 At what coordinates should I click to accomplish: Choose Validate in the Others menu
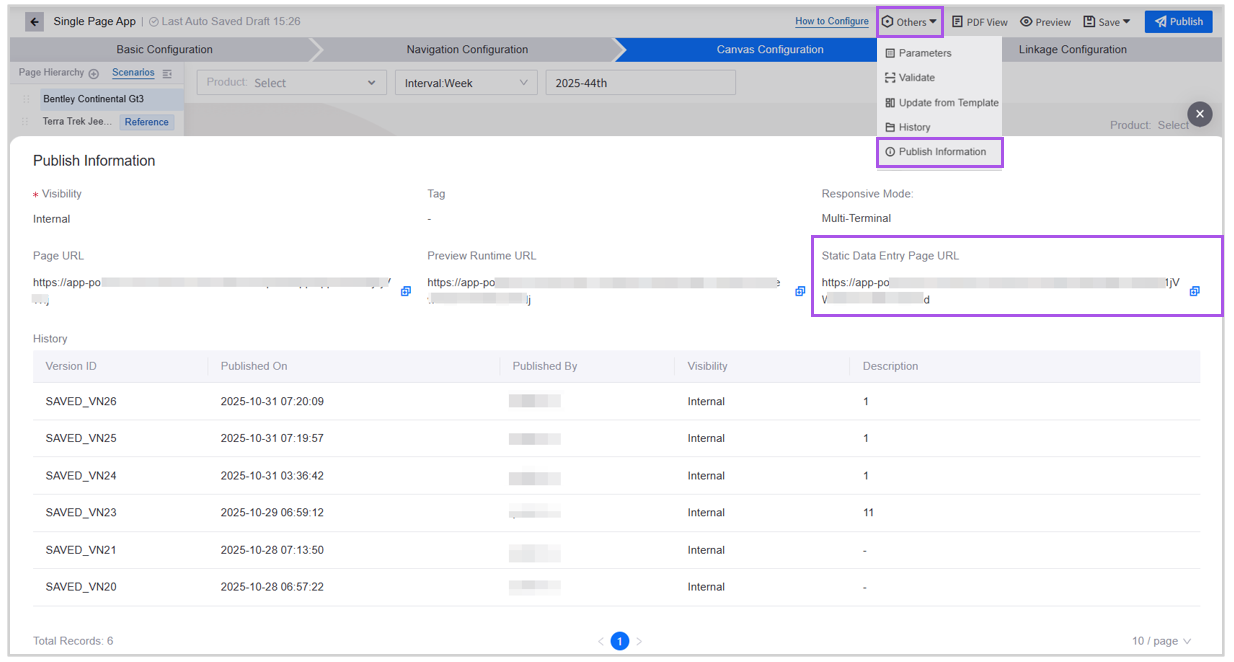coord(916,78)
